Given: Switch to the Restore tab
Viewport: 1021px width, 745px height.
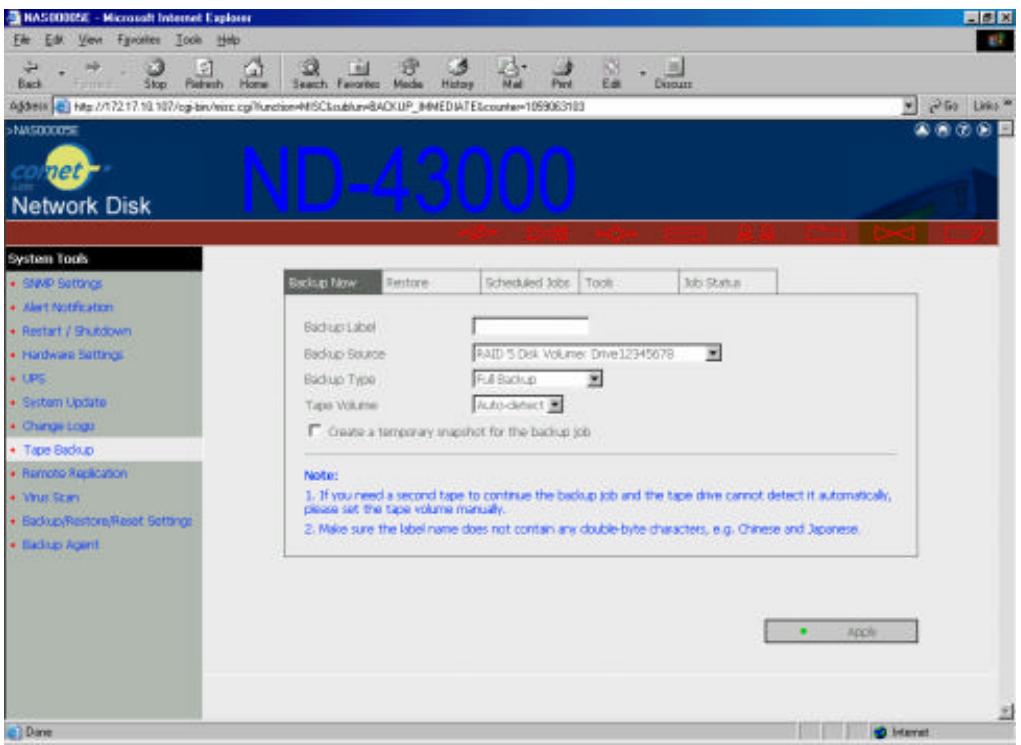Looking at the screenshot, I should [431, 282].
